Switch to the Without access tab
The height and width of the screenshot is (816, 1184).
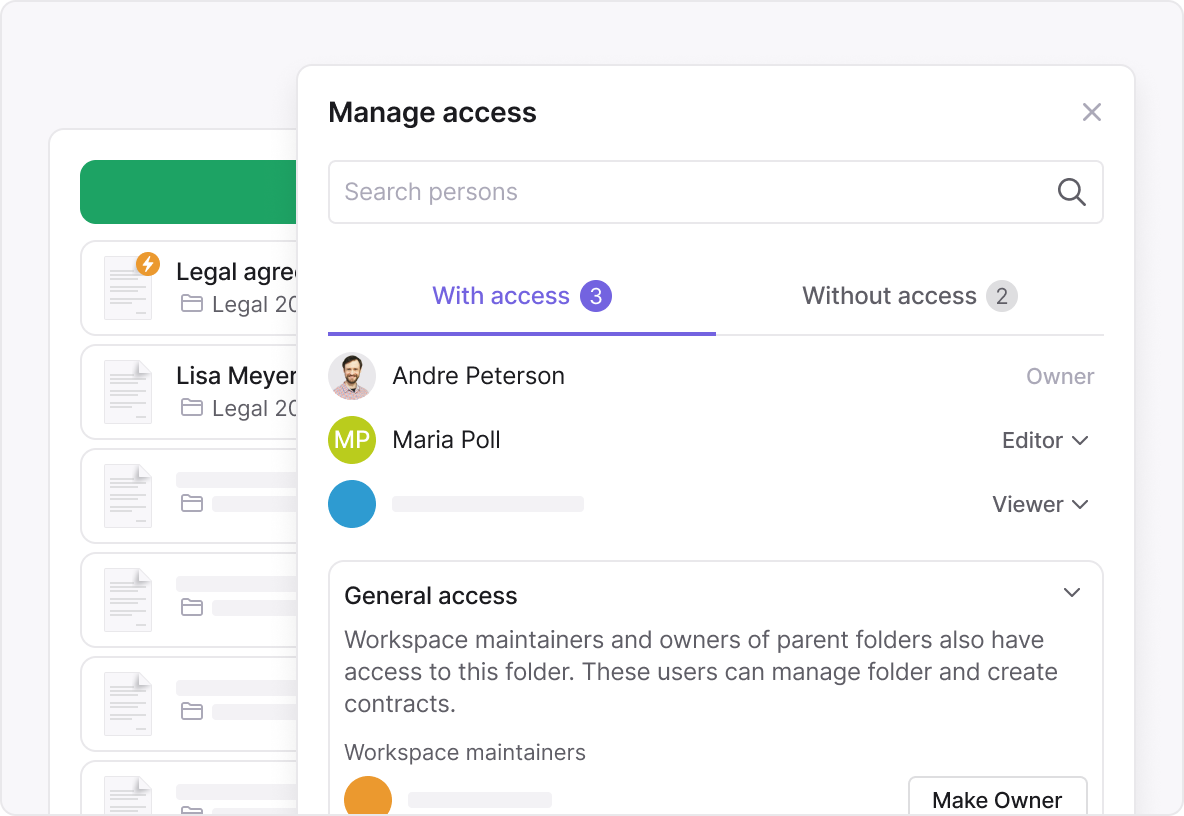click(889, 295)
